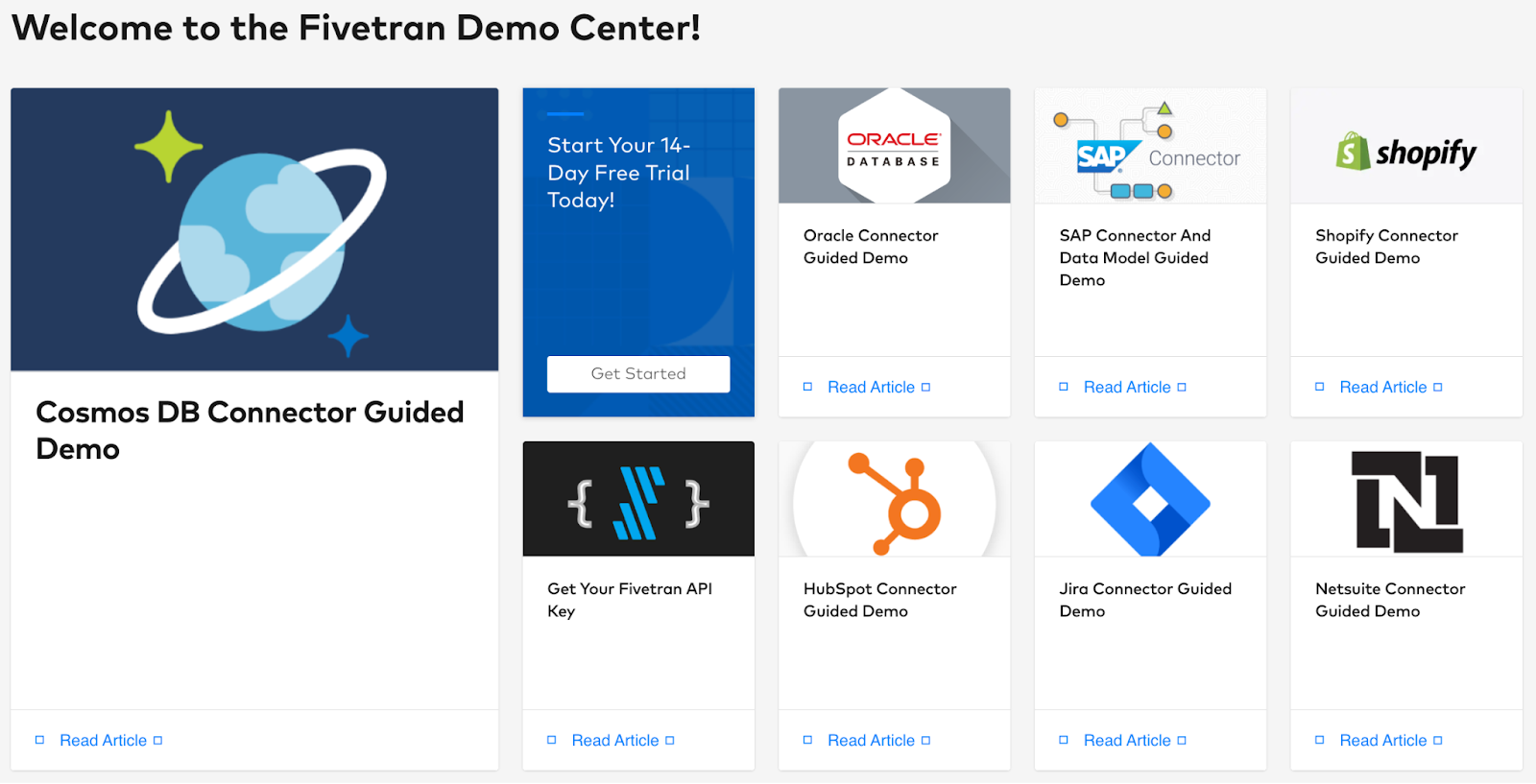Open Read Article link under HubSpot Connector
The width and height of the screenshot is (1536, 784).
[872, 741]
